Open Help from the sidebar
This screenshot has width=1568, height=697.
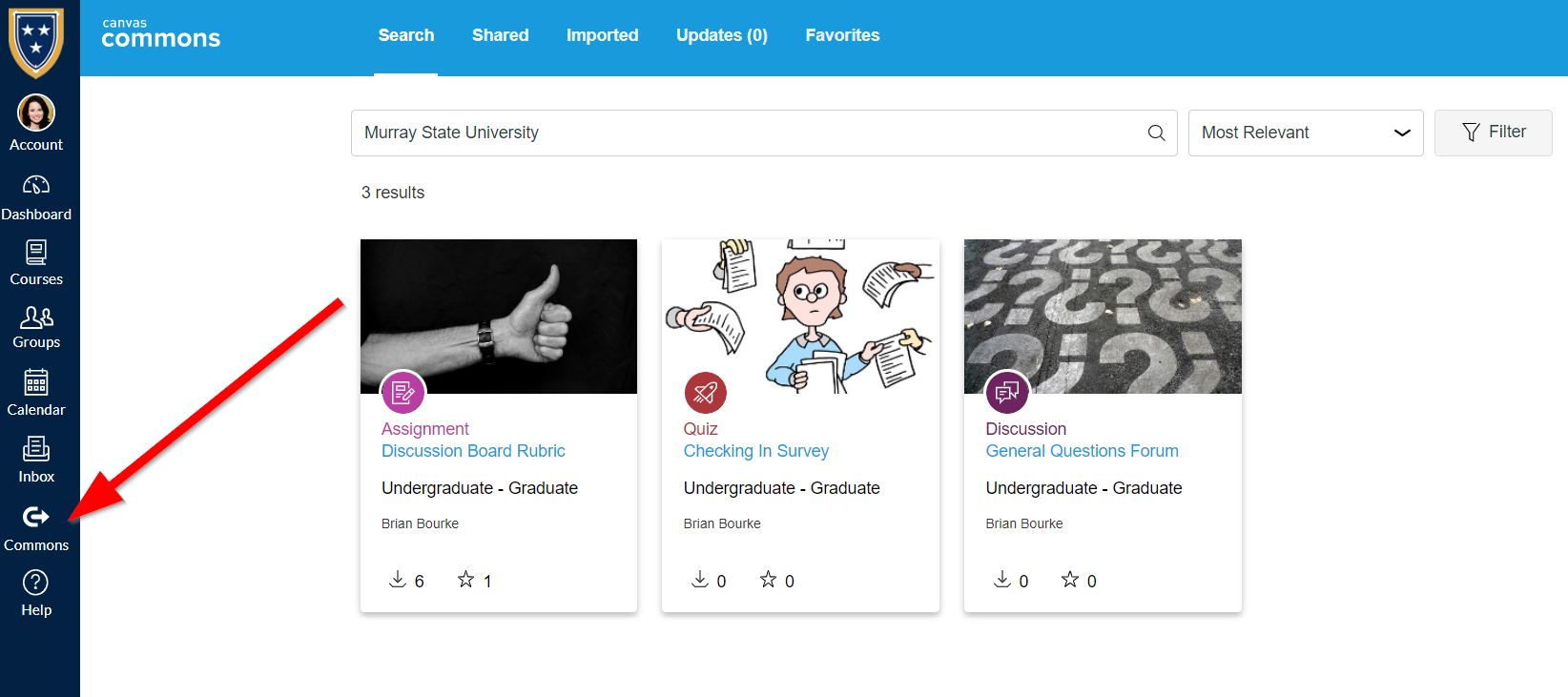coord(36,593)
